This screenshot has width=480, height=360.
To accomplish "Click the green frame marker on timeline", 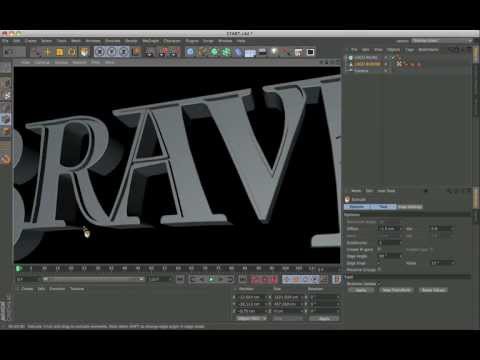I will pyautogui.click(x=19, y=268).
